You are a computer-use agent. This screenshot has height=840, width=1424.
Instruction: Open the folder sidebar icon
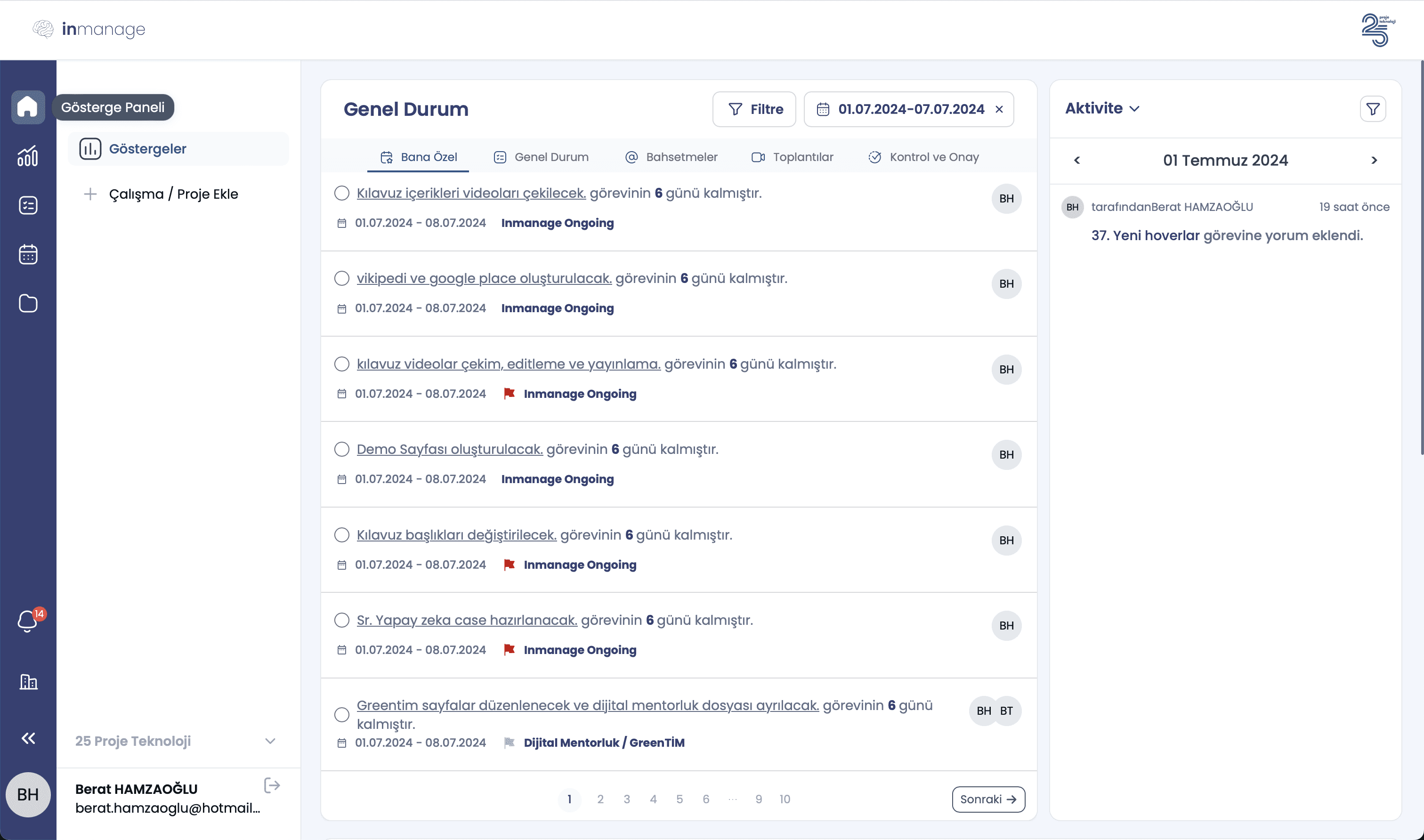28,303
